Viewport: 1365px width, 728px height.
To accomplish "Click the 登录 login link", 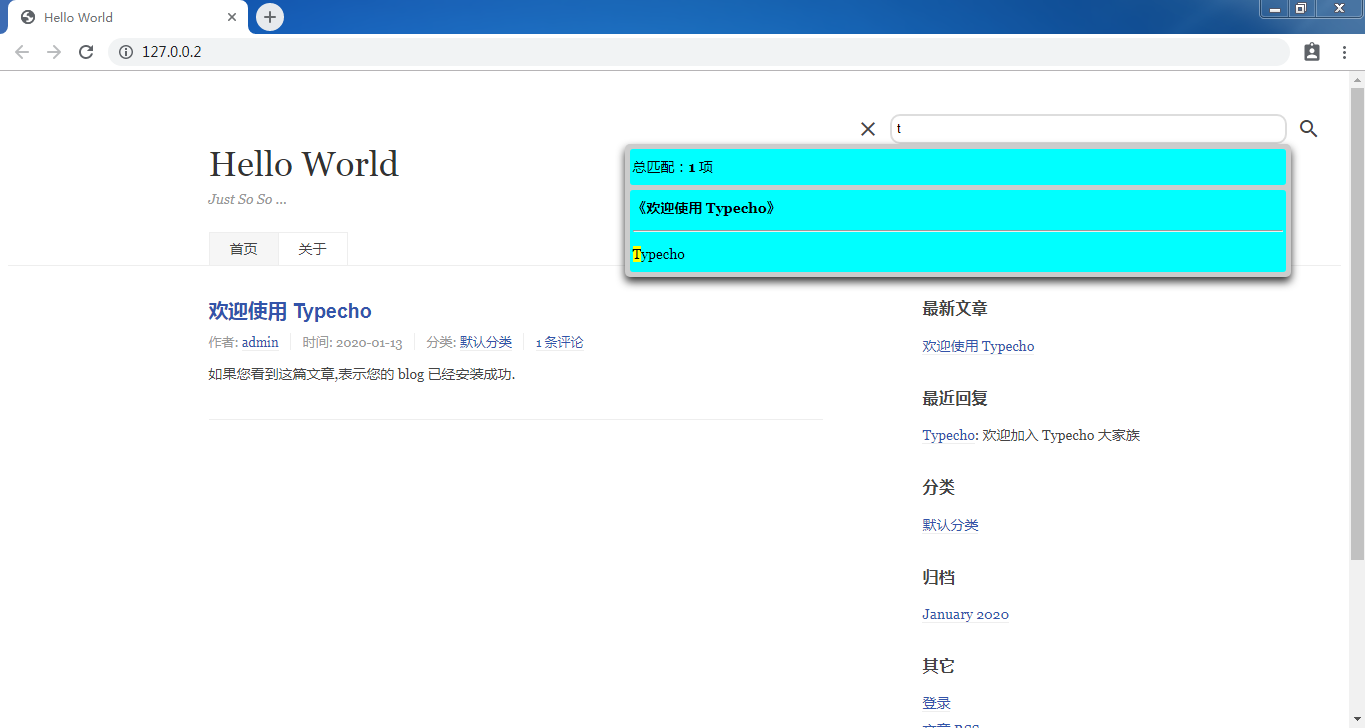I will click(936, 703).
